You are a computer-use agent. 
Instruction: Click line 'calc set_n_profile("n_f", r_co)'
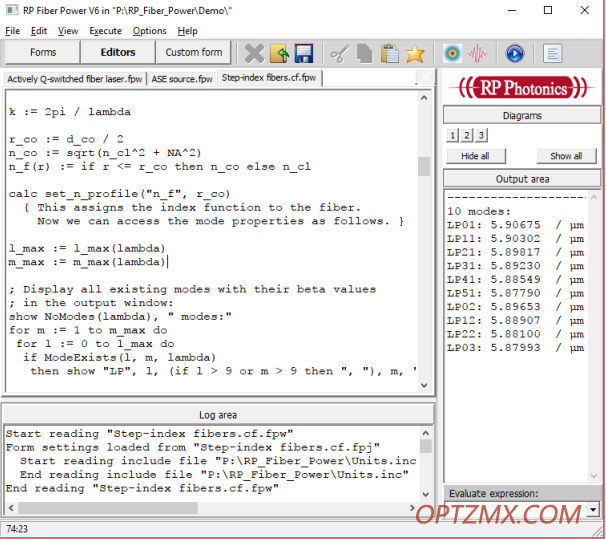119,194
